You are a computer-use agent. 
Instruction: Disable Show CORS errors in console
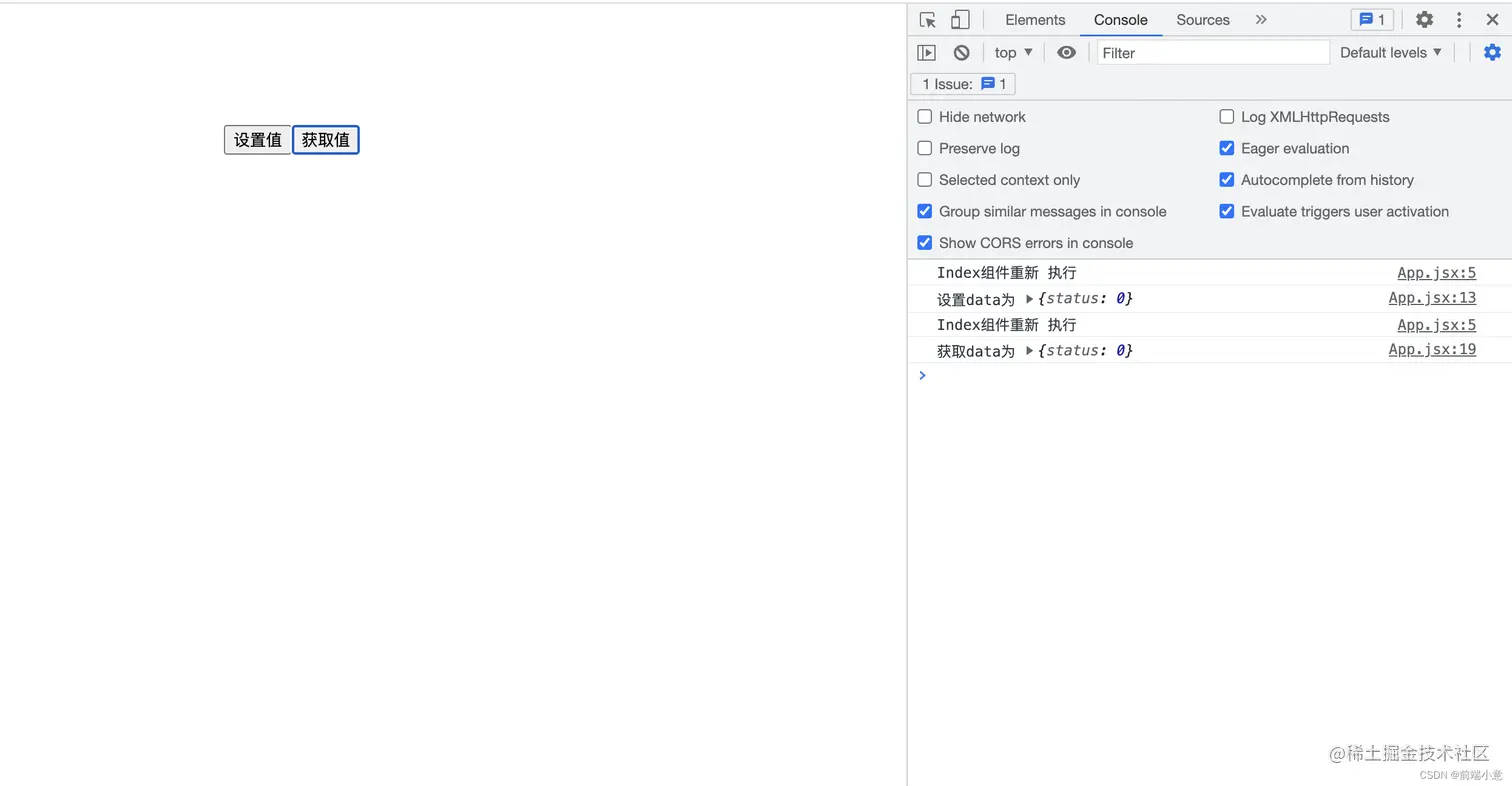[925, 243]
